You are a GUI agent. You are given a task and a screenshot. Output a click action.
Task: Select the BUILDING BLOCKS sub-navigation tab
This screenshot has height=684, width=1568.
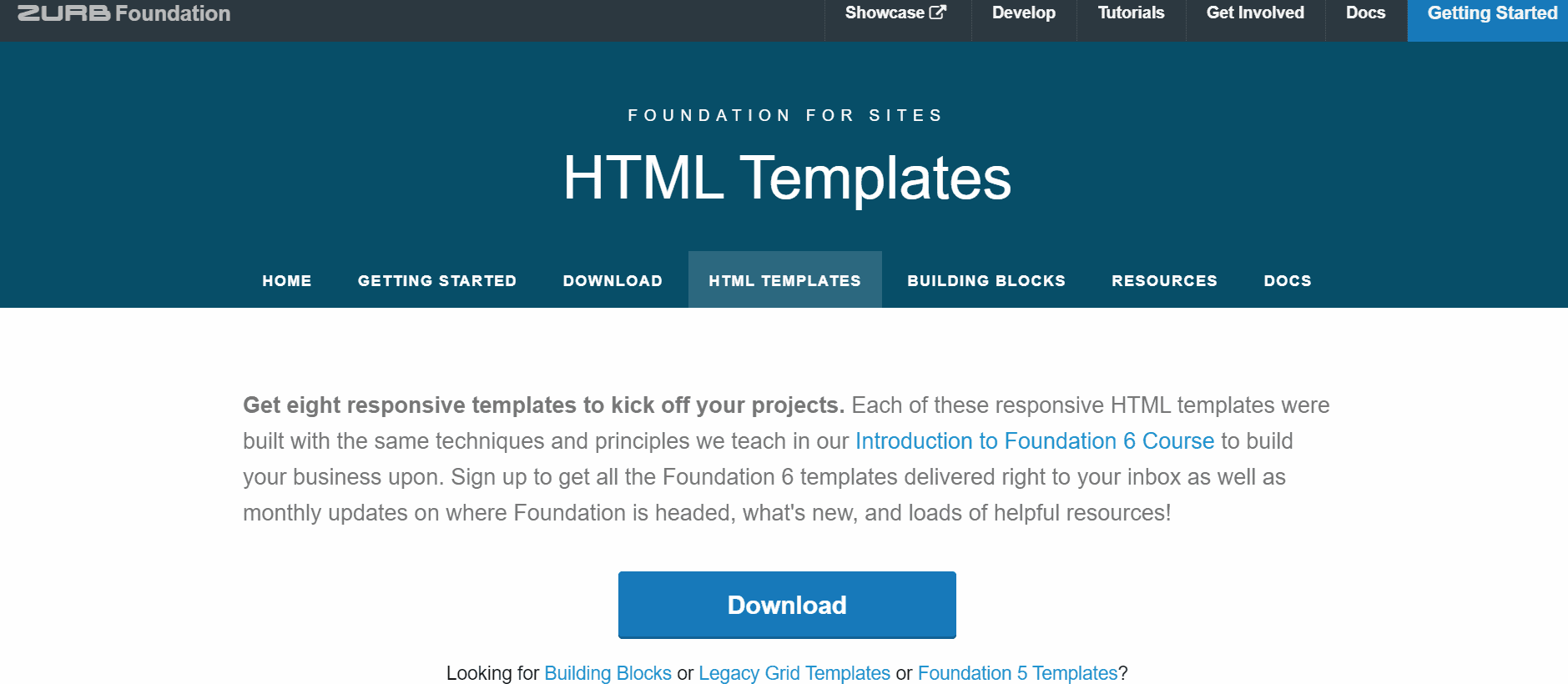986,280
